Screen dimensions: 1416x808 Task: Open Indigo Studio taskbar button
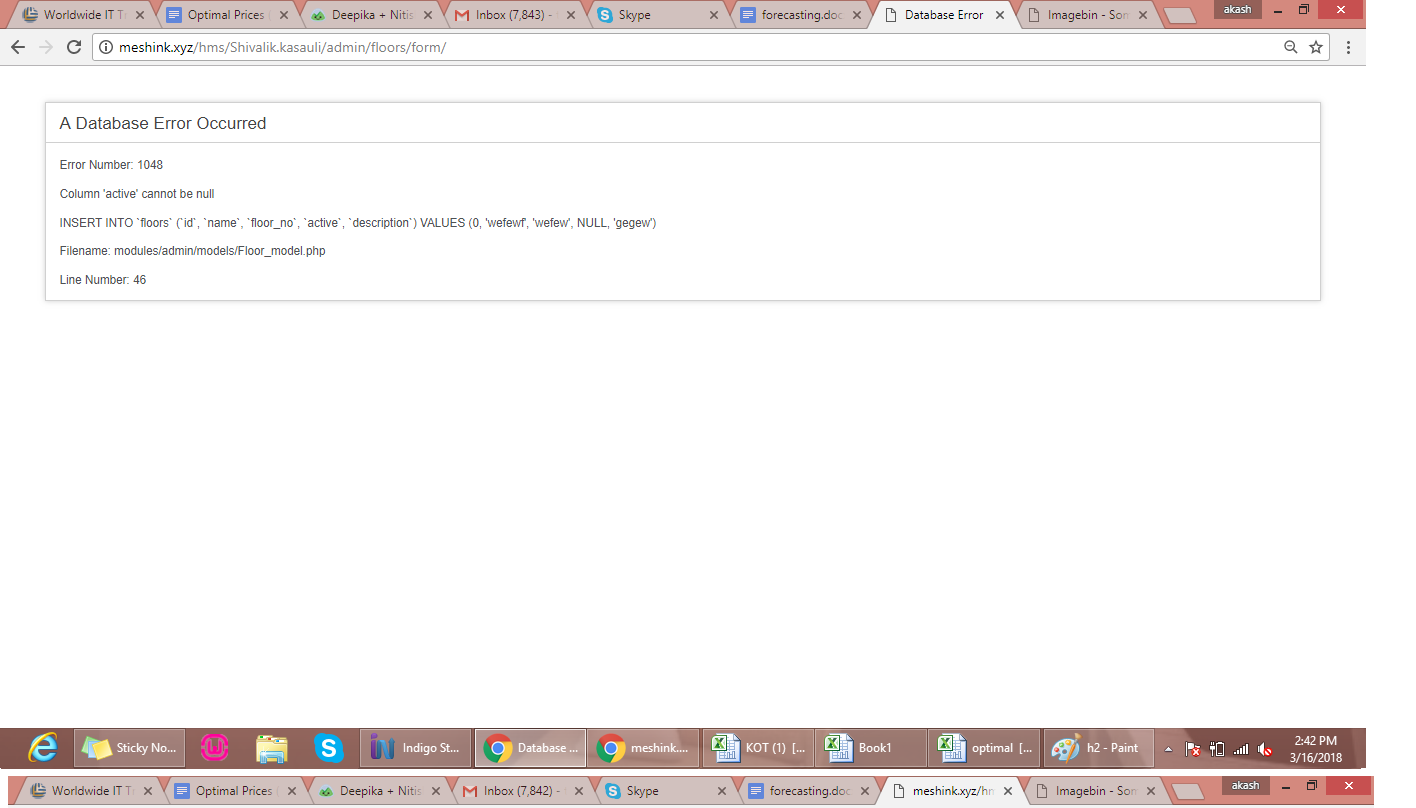pyautogui.click(x=415, y=747)
